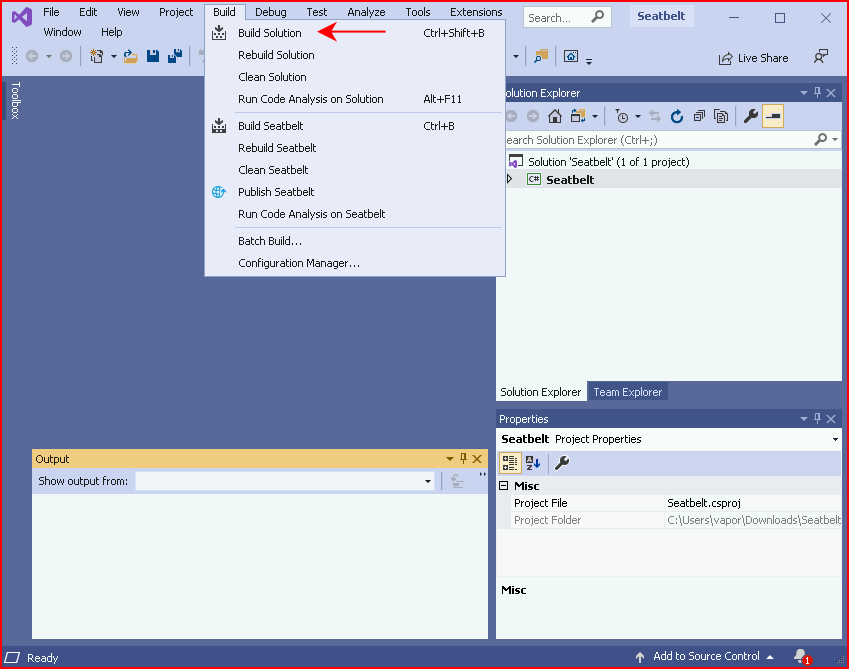Image resolution: width=849 pixels, height=669 pixels.
Task: Toggle Alphabetical sort in Properties panel
Action: pyautogui.click(x=533, y=463)
